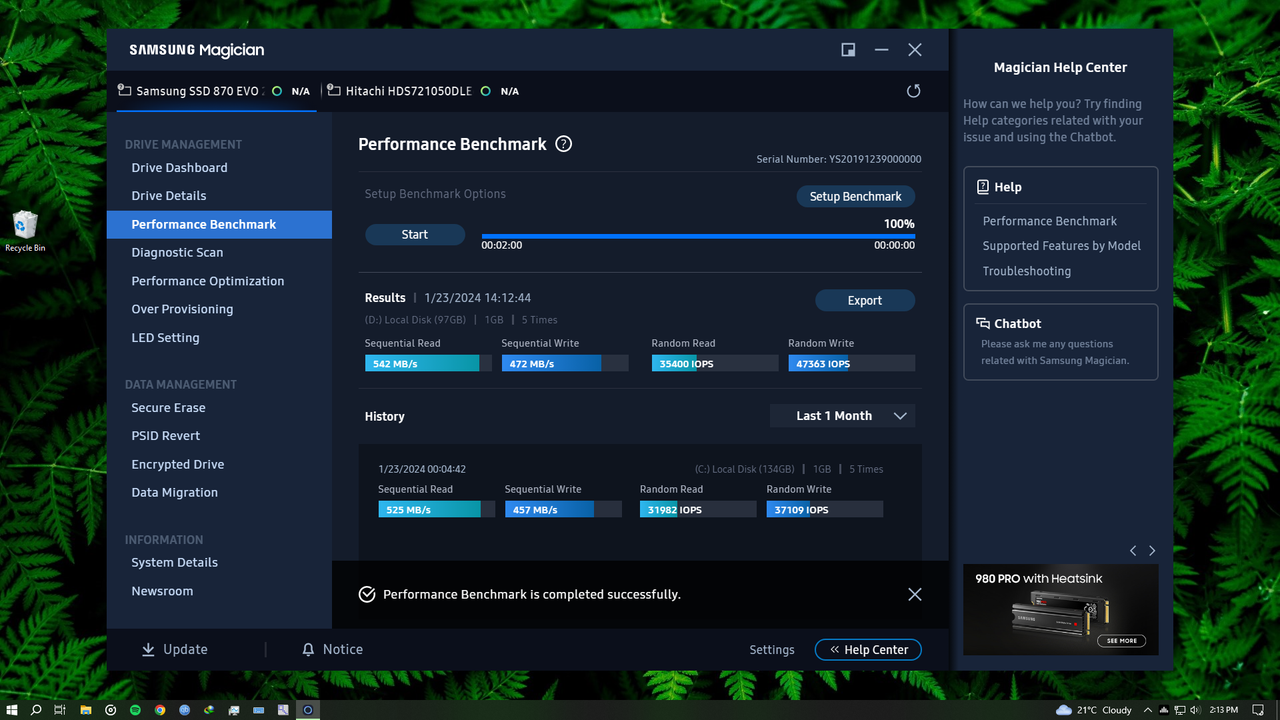Select the Hitachi HDS721050DLE drive tab
Image resolution: width=1280 pixels, height=720 pixels.
(424, 91)
